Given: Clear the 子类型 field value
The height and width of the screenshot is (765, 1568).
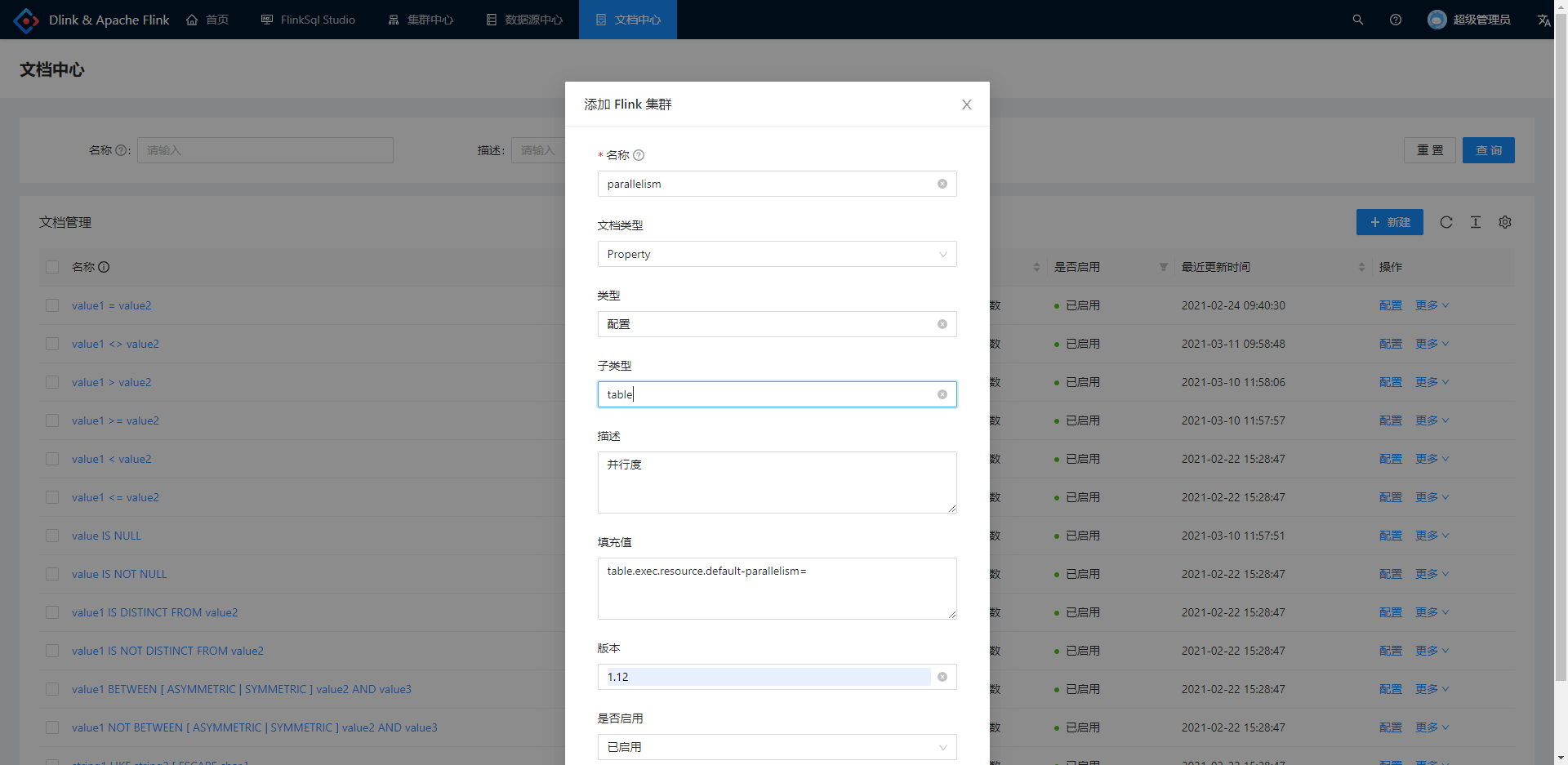Looking at the screenshot, I should coord(942,394).
